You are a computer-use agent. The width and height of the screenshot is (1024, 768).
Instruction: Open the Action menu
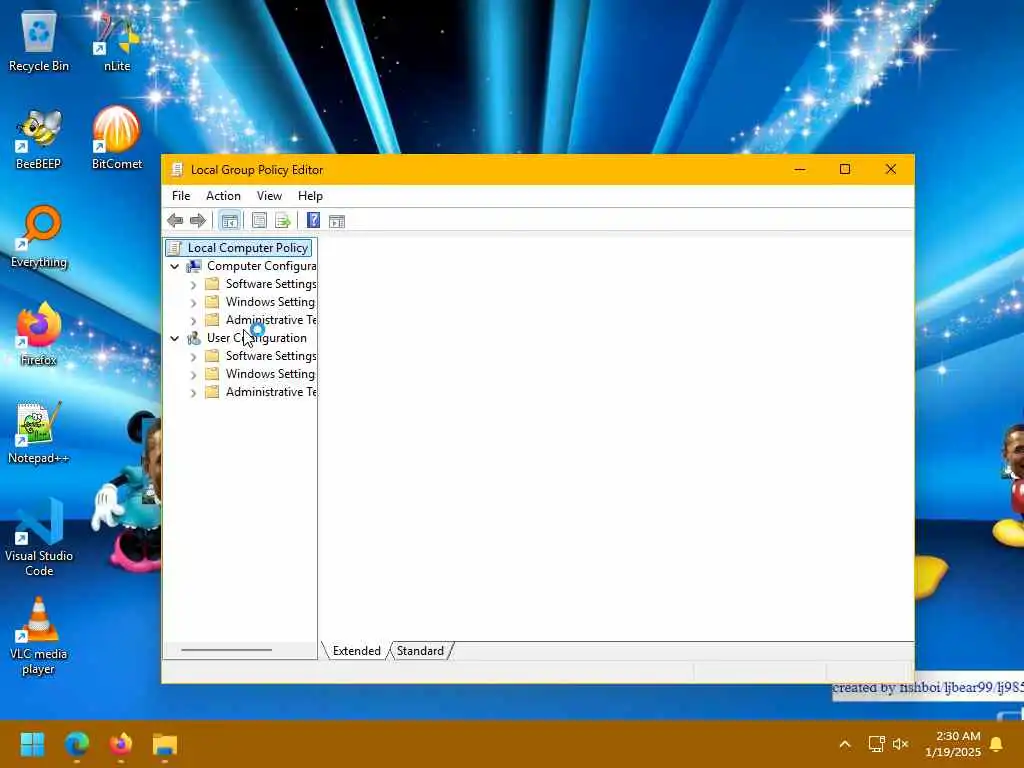pyautogui.click(x=223, y=196)
